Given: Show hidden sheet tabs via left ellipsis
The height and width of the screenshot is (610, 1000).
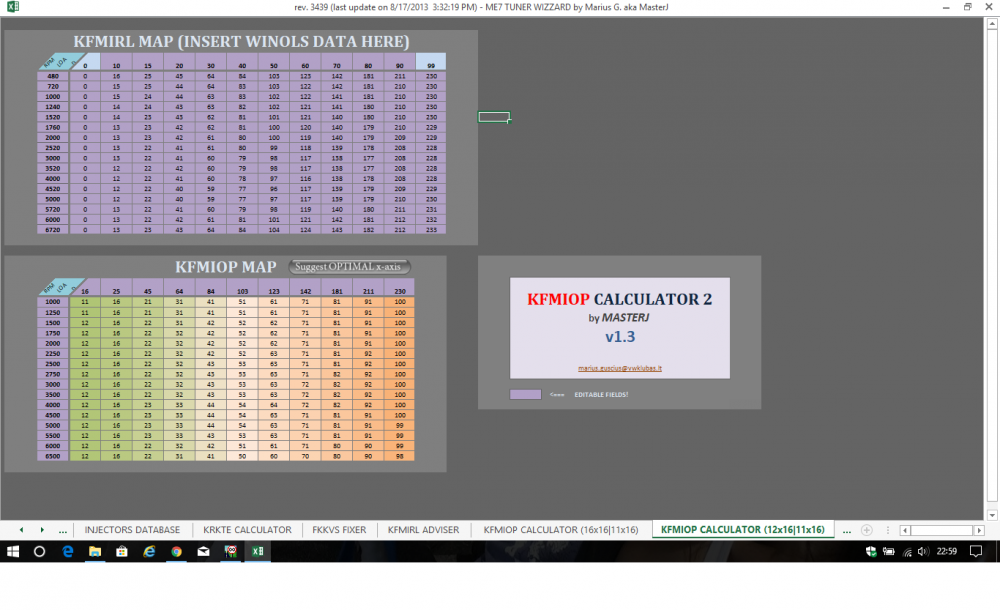Looking at the screenshot, I should pos(64,530).
